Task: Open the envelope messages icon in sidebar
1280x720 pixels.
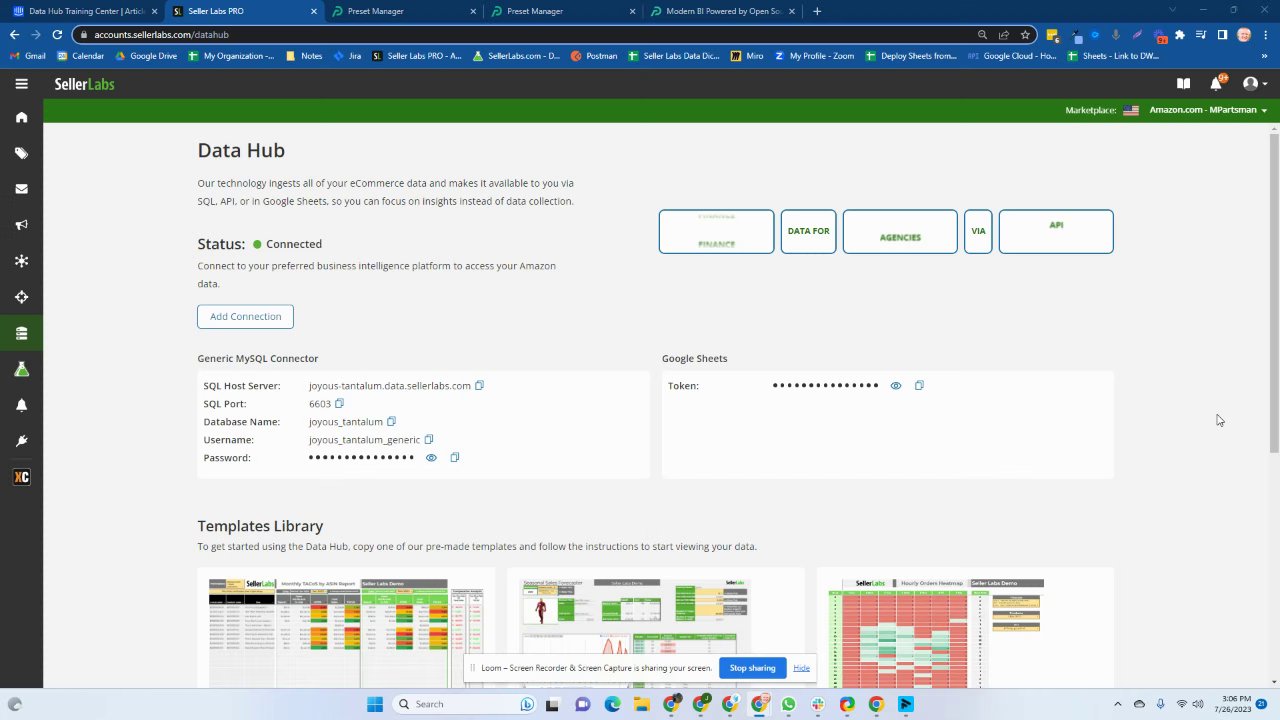Action: click(x=21, y=189)
